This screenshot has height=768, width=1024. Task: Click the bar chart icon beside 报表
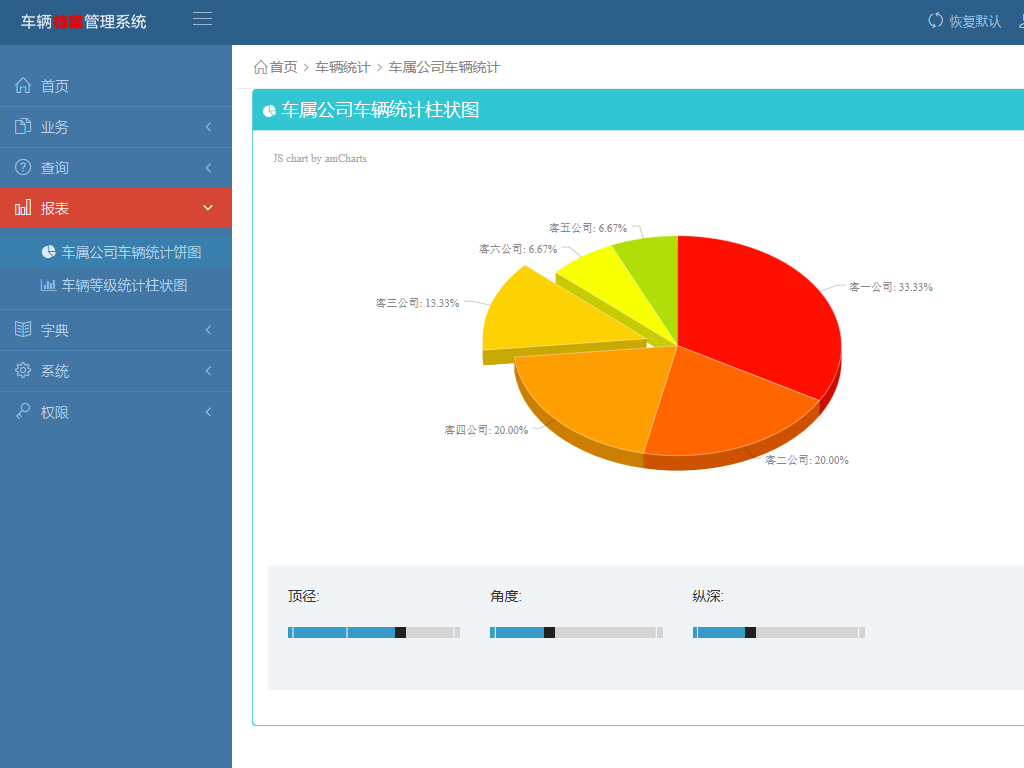tap(23, 207)
